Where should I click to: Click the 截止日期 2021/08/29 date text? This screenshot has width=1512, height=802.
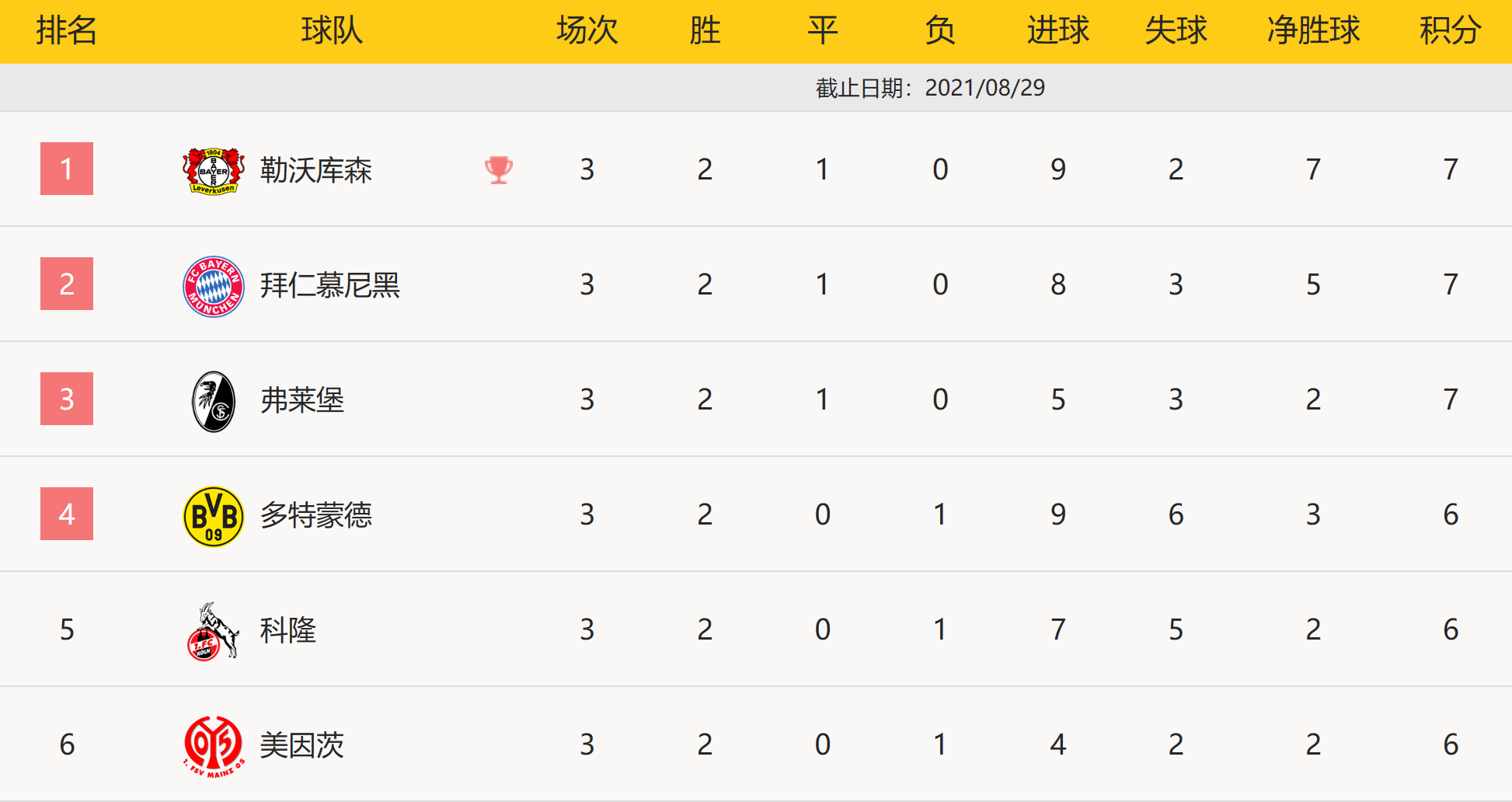click(x=930, y=88)
